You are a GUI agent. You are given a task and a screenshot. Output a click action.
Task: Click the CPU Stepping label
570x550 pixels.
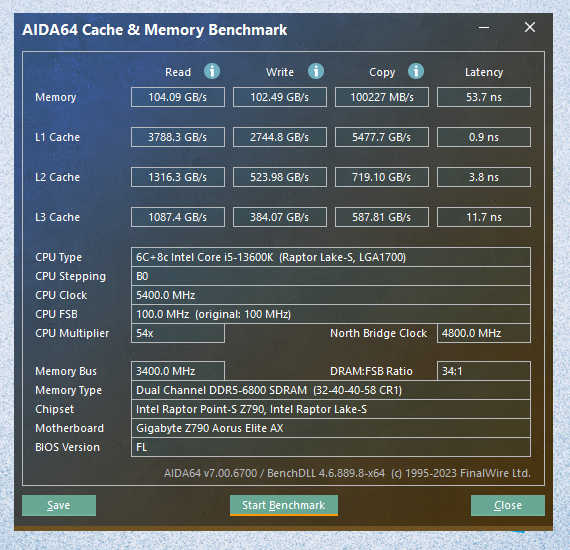click(x=70, y=276)
